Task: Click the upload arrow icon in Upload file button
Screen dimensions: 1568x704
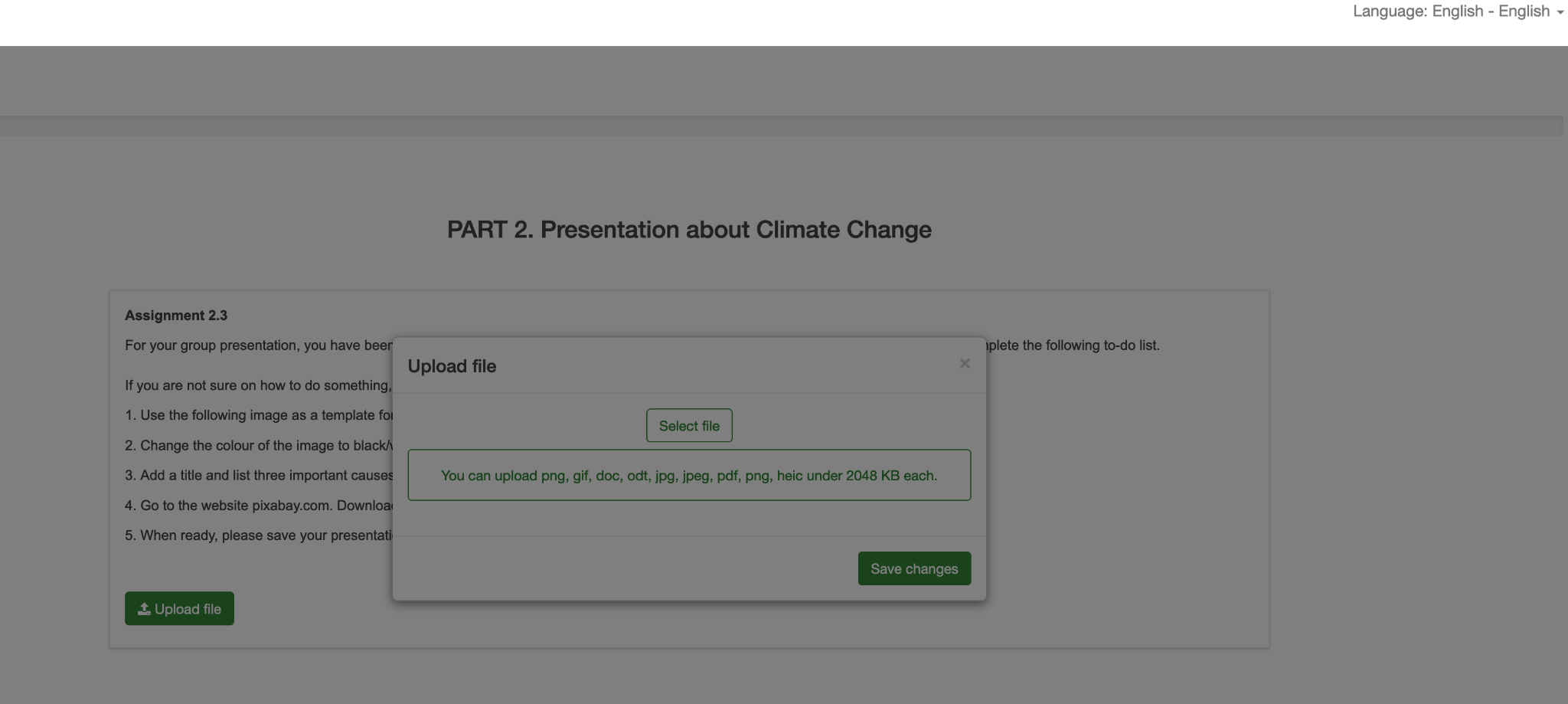Action: click(144, 609)
